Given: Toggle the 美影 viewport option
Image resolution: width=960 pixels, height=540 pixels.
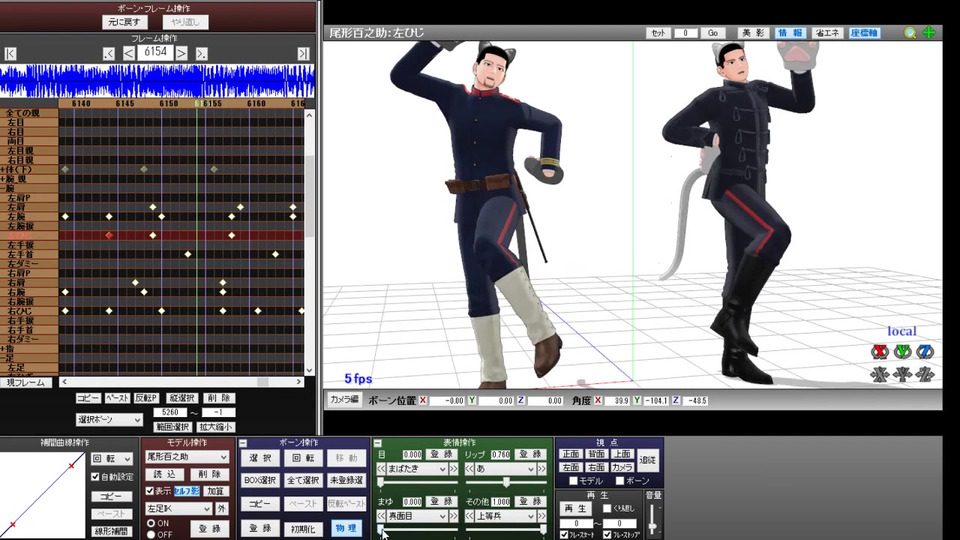Looking at the screenshot, I should point(752,33).
